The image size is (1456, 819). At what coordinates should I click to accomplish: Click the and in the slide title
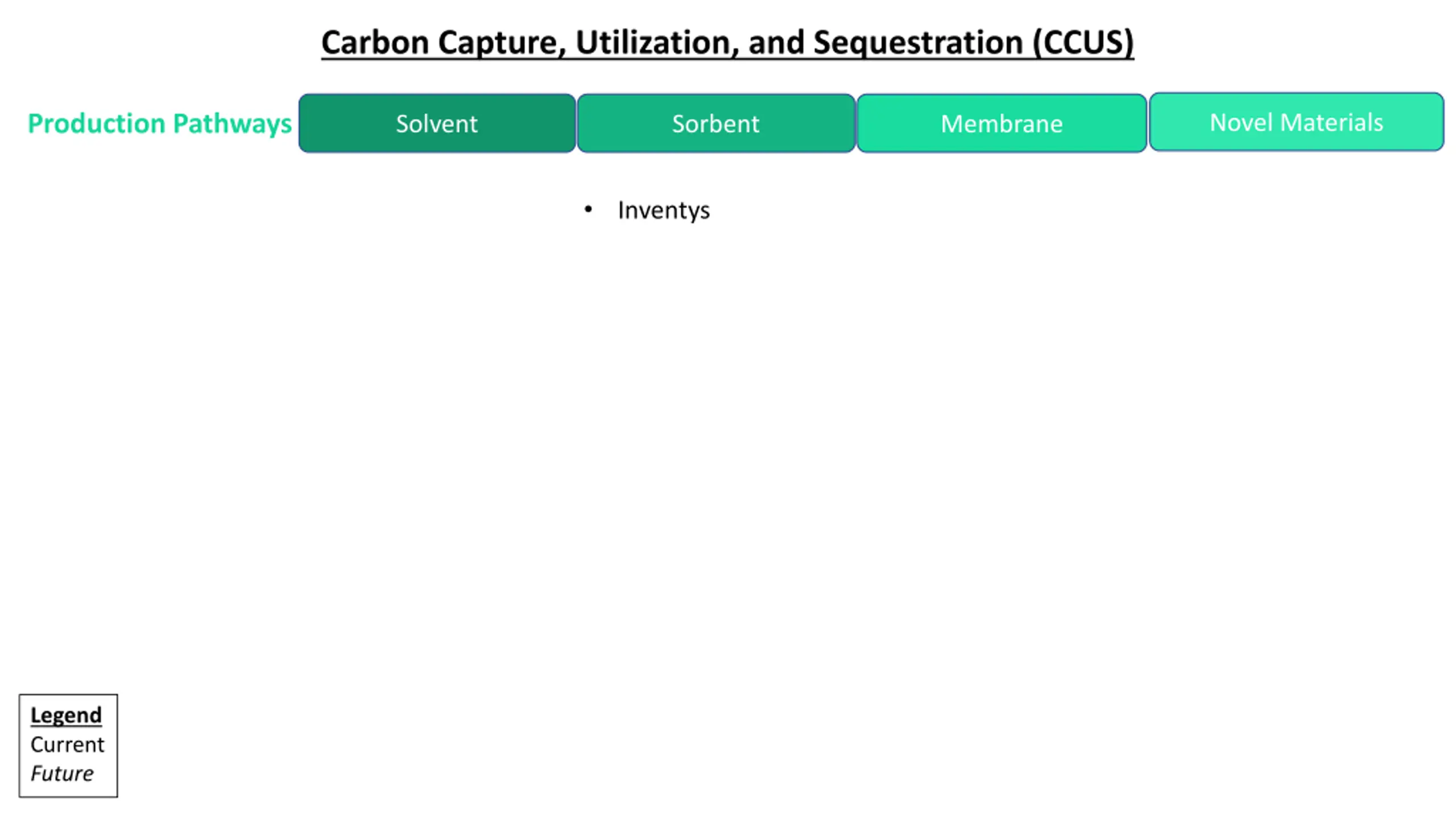(776, 43)
